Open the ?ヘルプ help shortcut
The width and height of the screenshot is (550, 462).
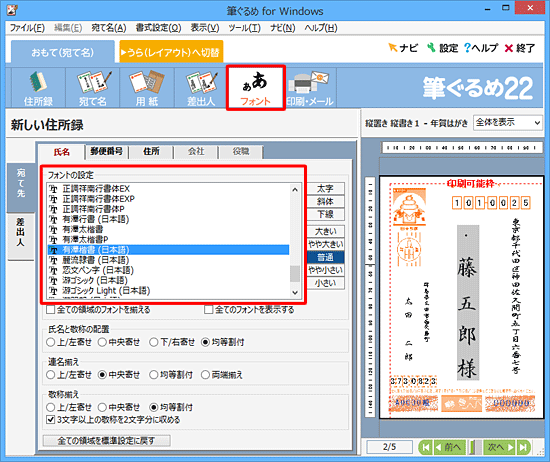[481, 48]
